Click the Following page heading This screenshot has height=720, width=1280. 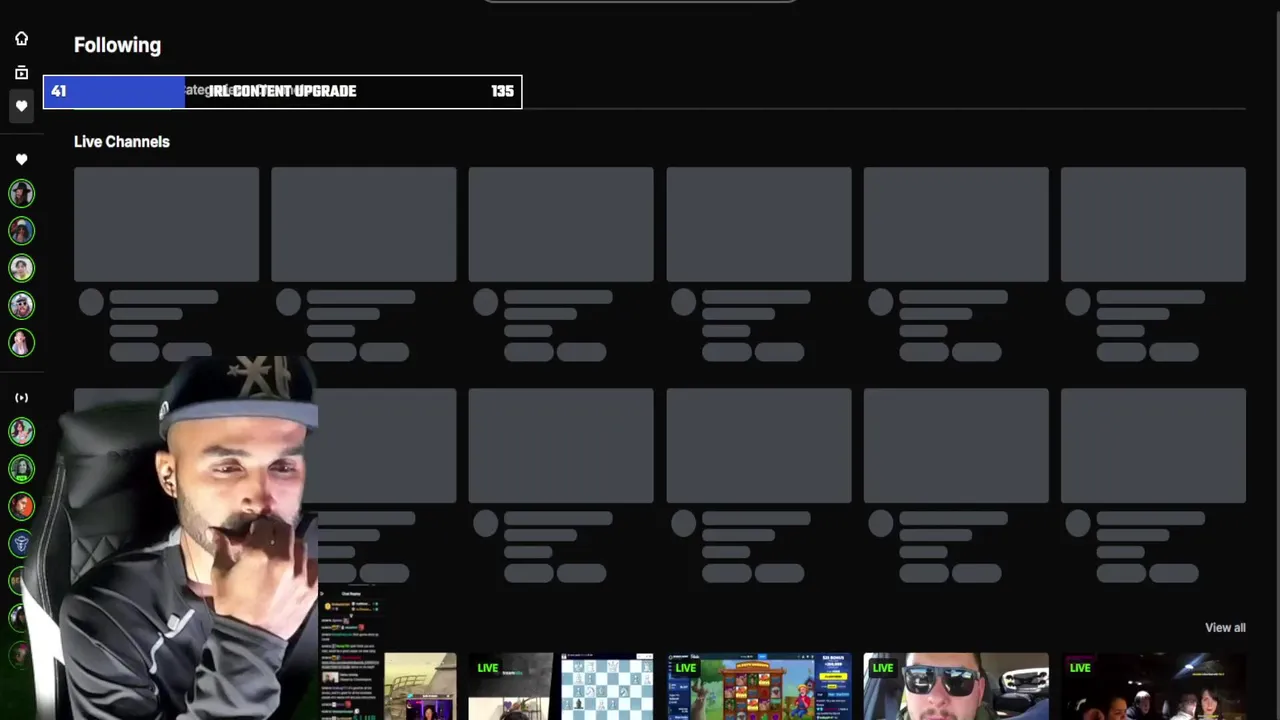click(117, 45)
